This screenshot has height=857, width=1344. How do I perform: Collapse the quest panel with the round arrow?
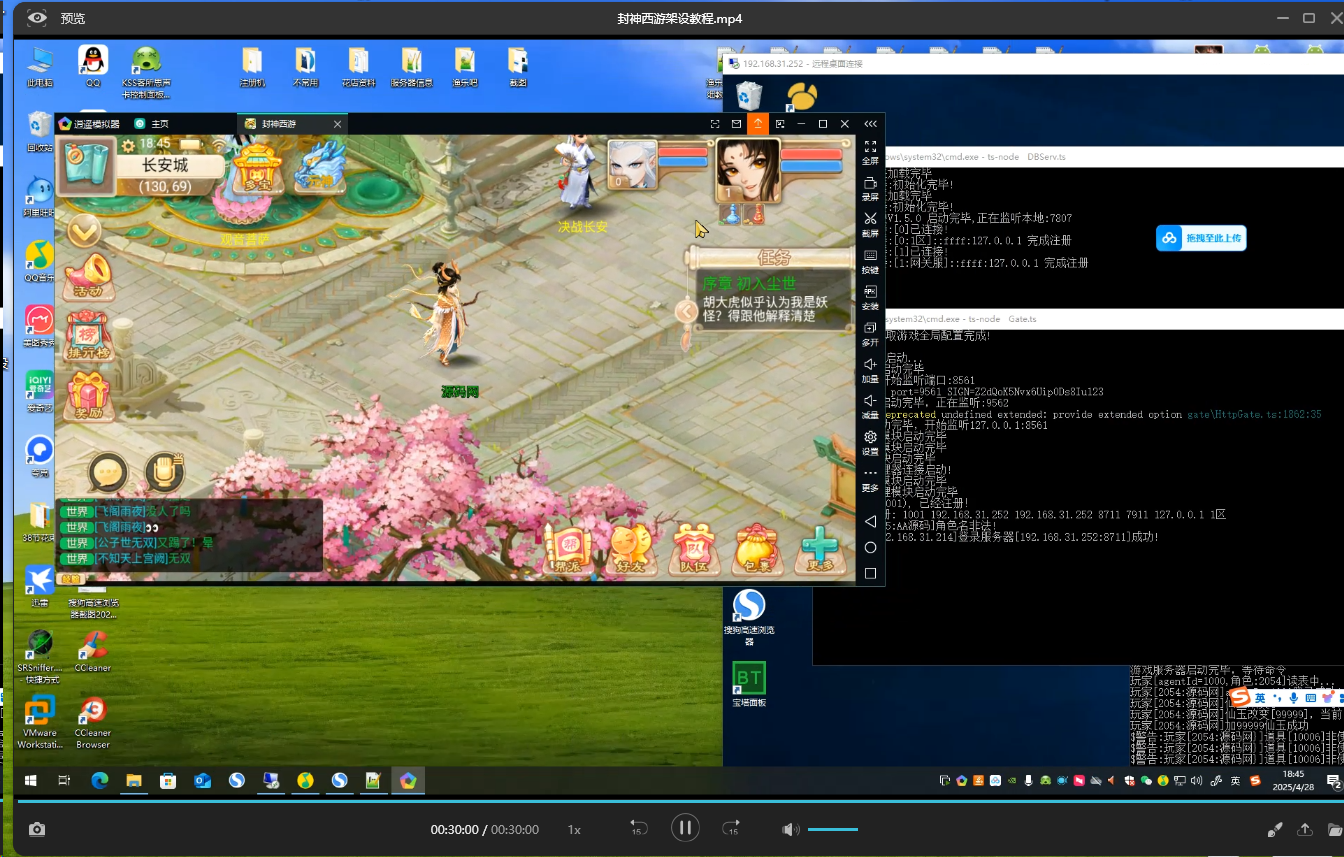686,311
